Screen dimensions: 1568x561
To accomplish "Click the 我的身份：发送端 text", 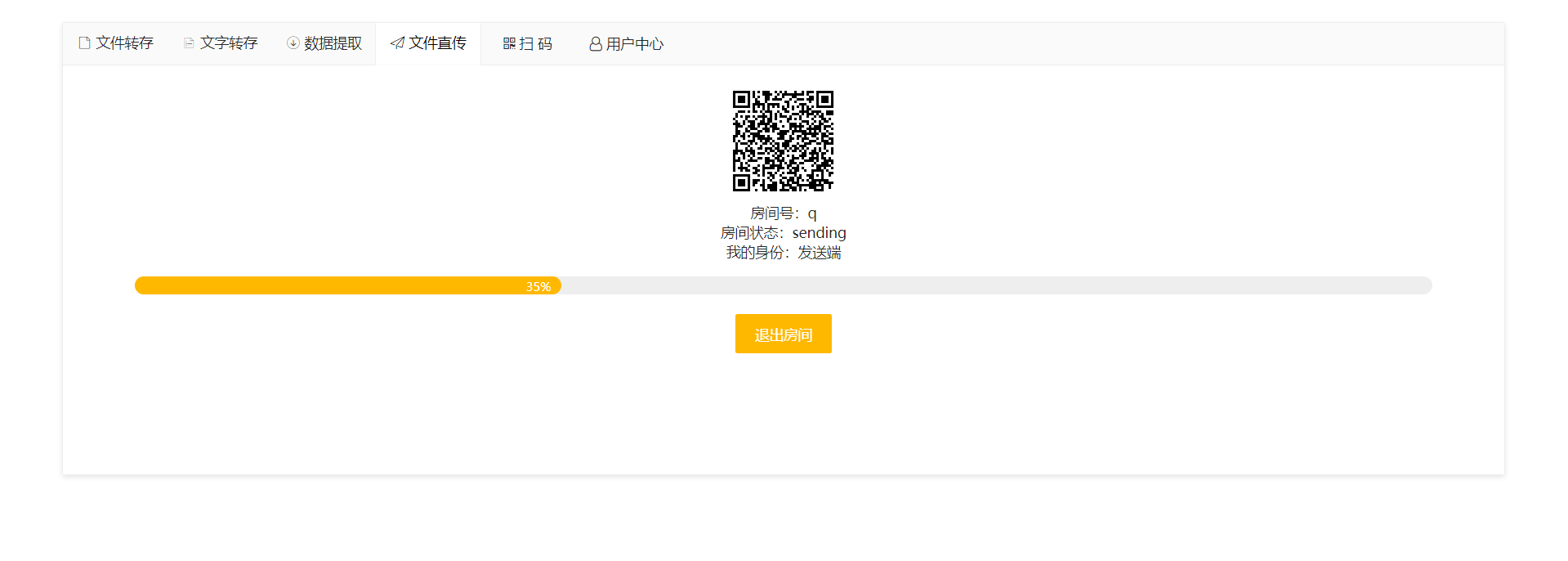I will pyautogui.click(x=783, y=253).
